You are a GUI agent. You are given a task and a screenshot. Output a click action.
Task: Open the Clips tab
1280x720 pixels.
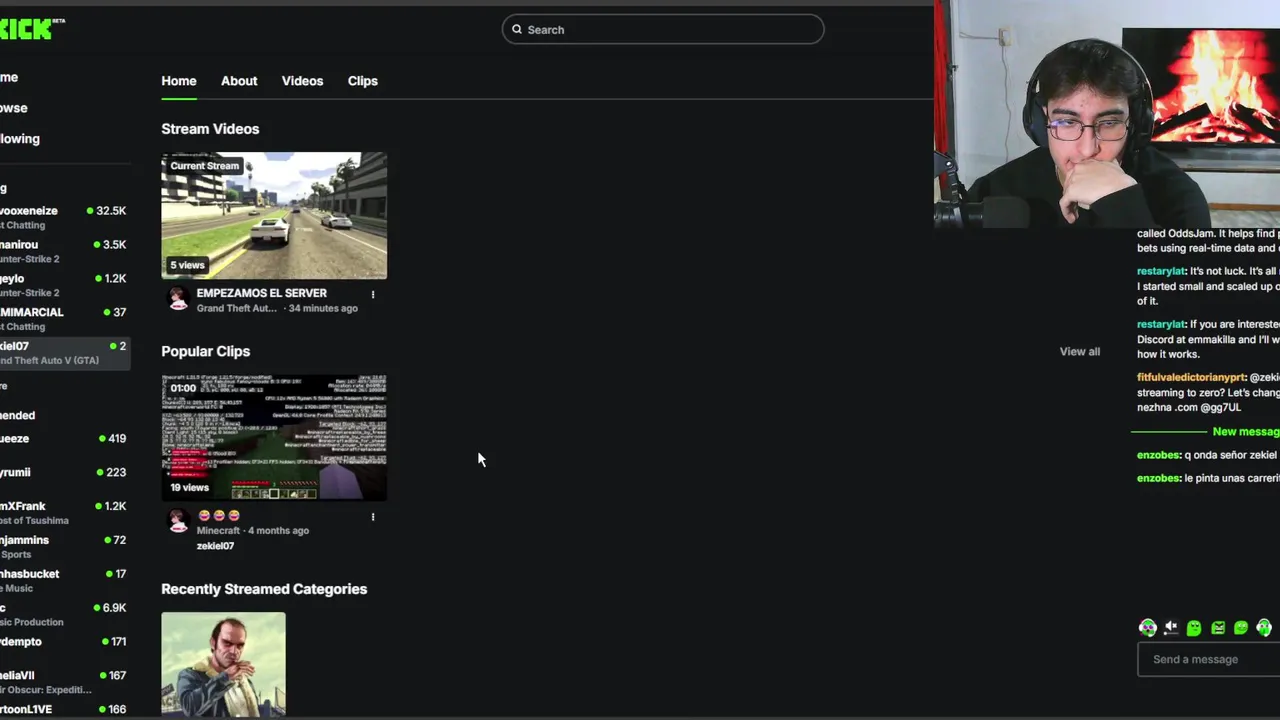(362, 81)
